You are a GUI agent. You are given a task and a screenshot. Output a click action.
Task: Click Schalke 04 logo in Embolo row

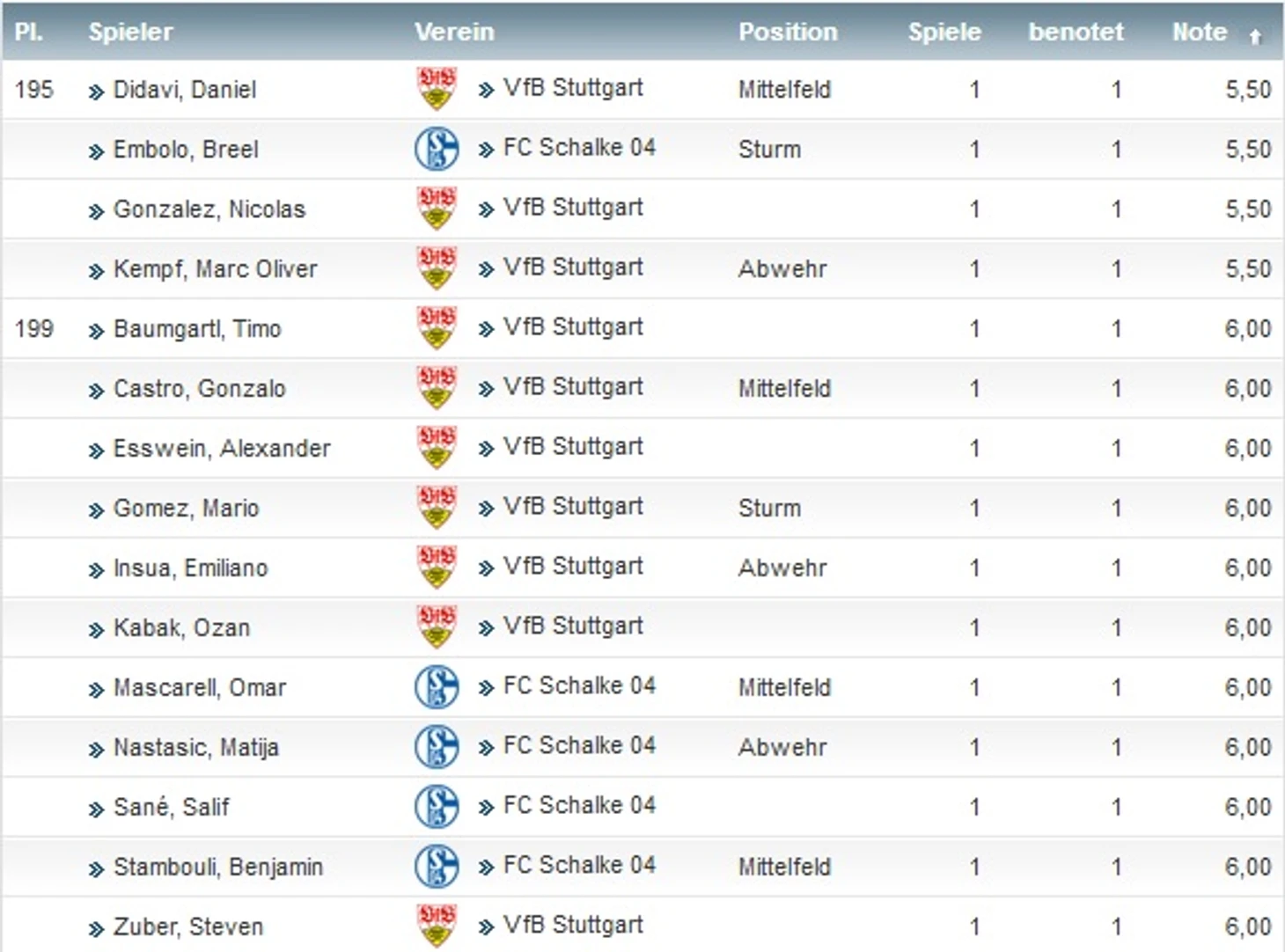pos(437,149)
